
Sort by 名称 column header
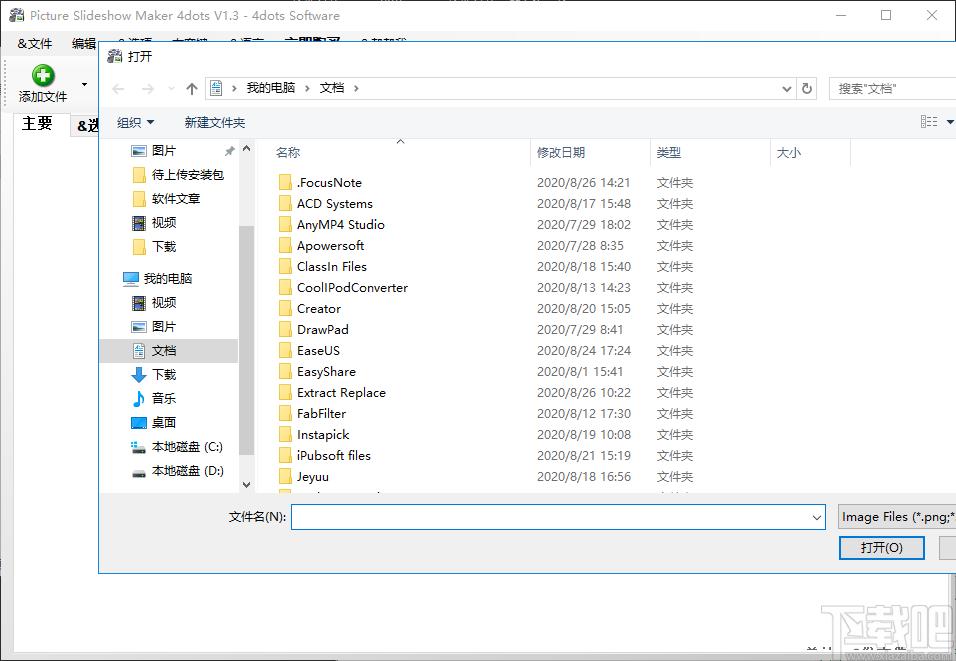(288, 152)
